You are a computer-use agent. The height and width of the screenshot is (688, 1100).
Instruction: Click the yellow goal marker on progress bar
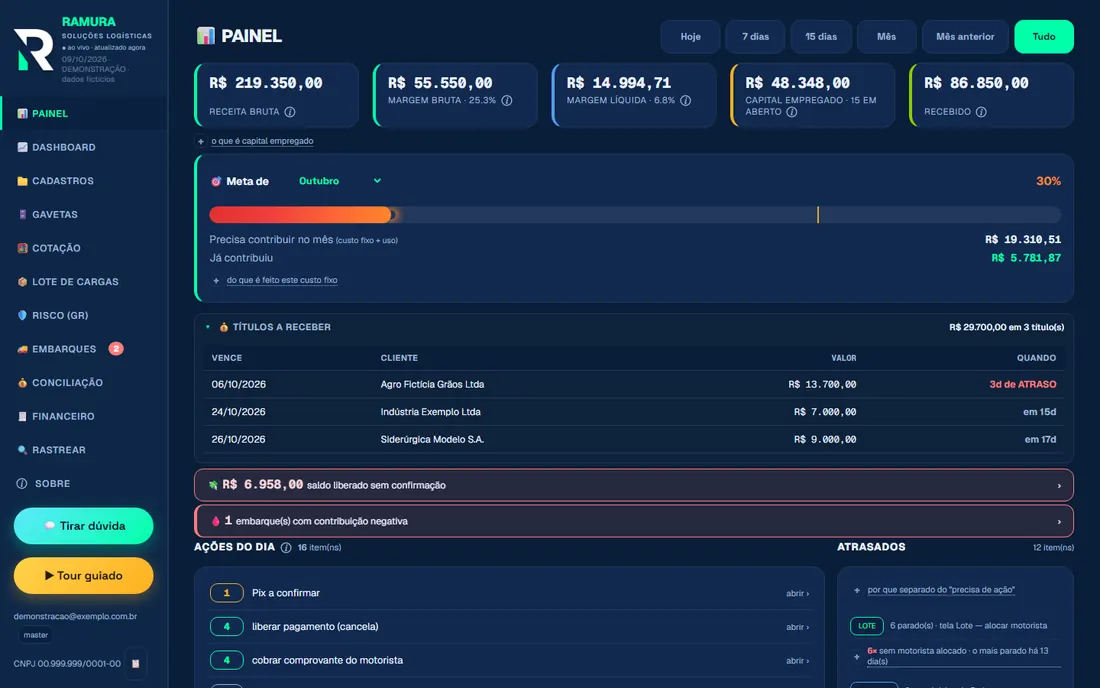818,215
